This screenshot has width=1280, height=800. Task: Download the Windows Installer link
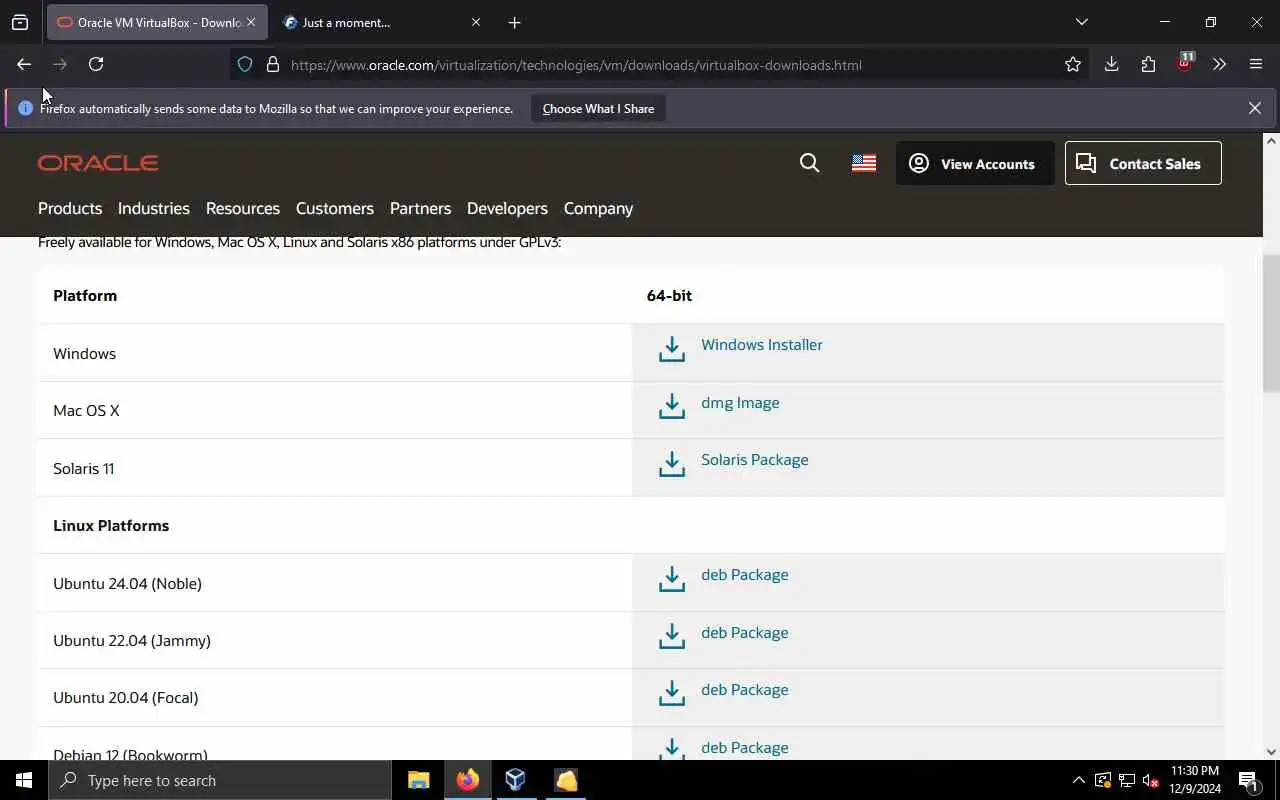[762, 344]
